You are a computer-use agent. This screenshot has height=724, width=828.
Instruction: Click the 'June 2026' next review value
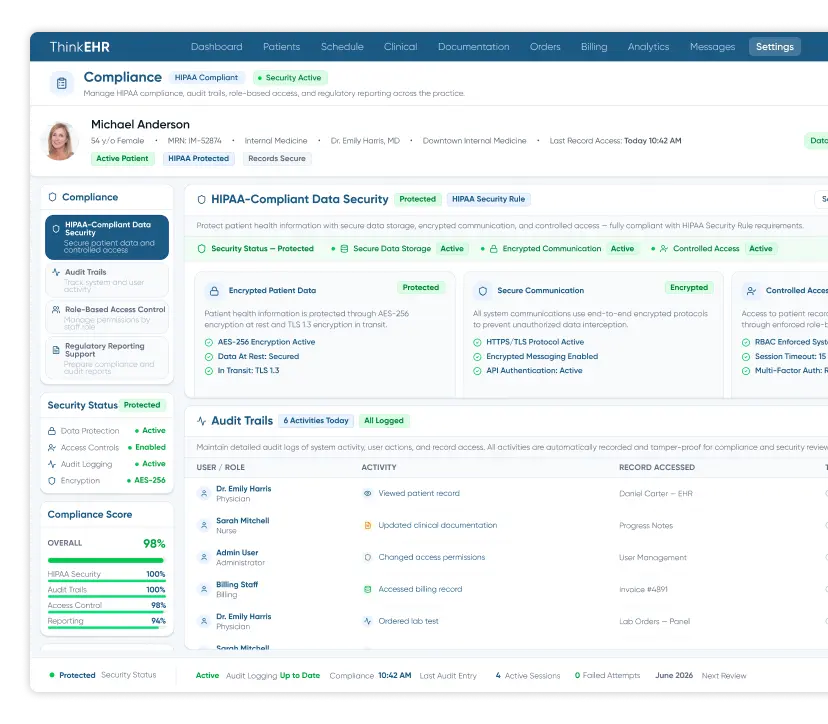674,675
